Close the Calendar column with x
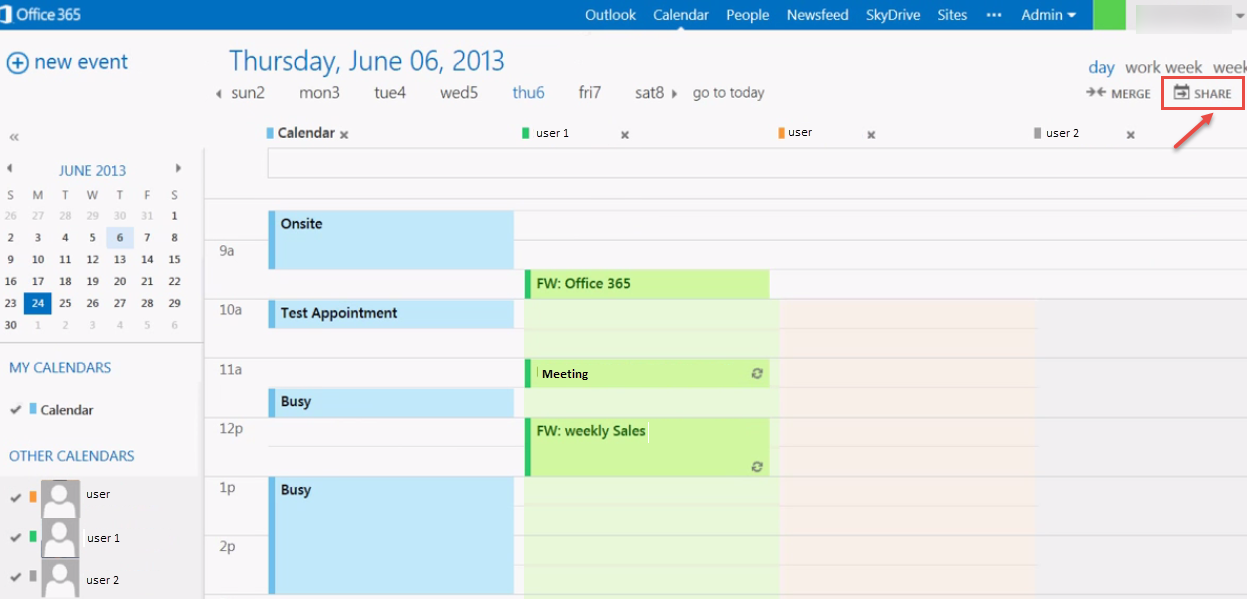 [x=344, y=135]
